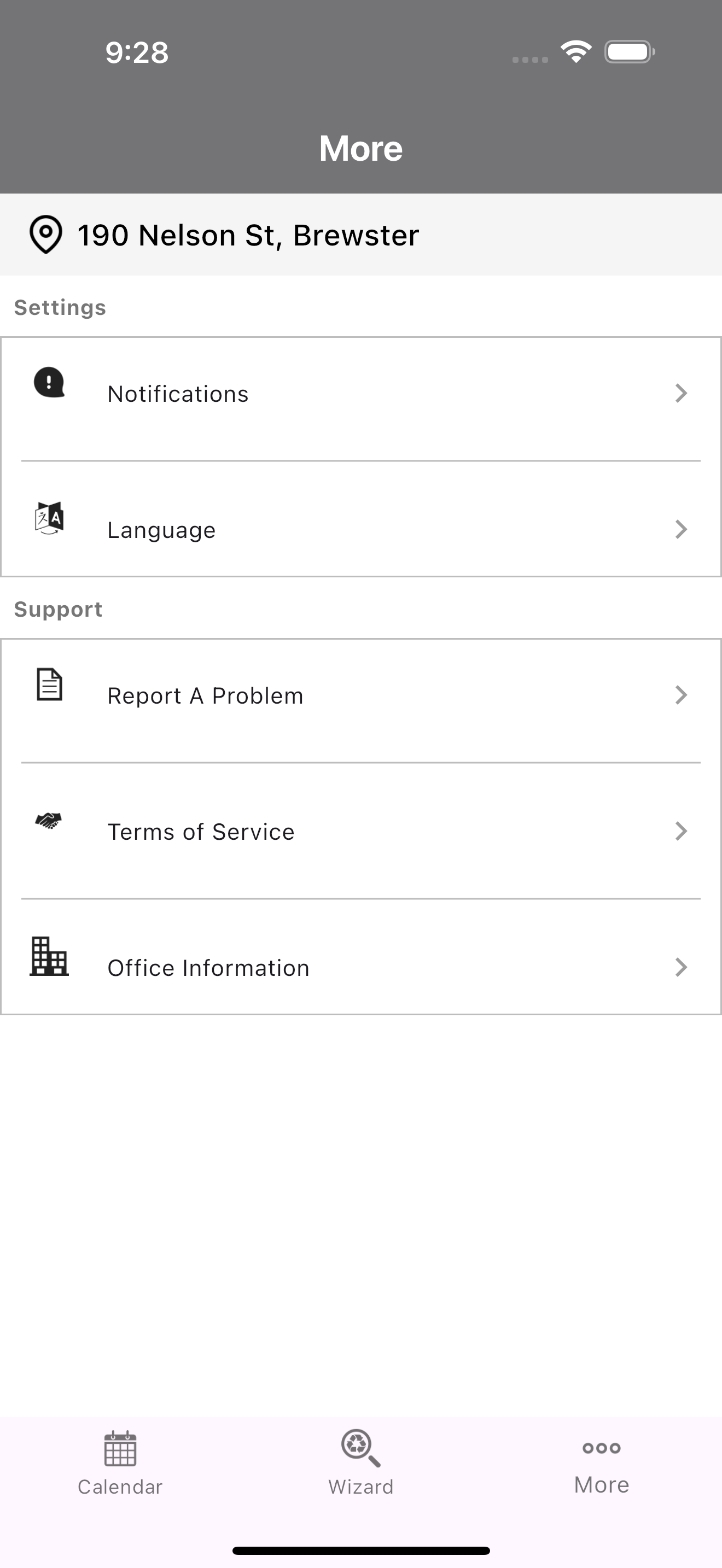
Task: Tap the location pin icon
Action: pyautogui.click(x=45, y=235)
